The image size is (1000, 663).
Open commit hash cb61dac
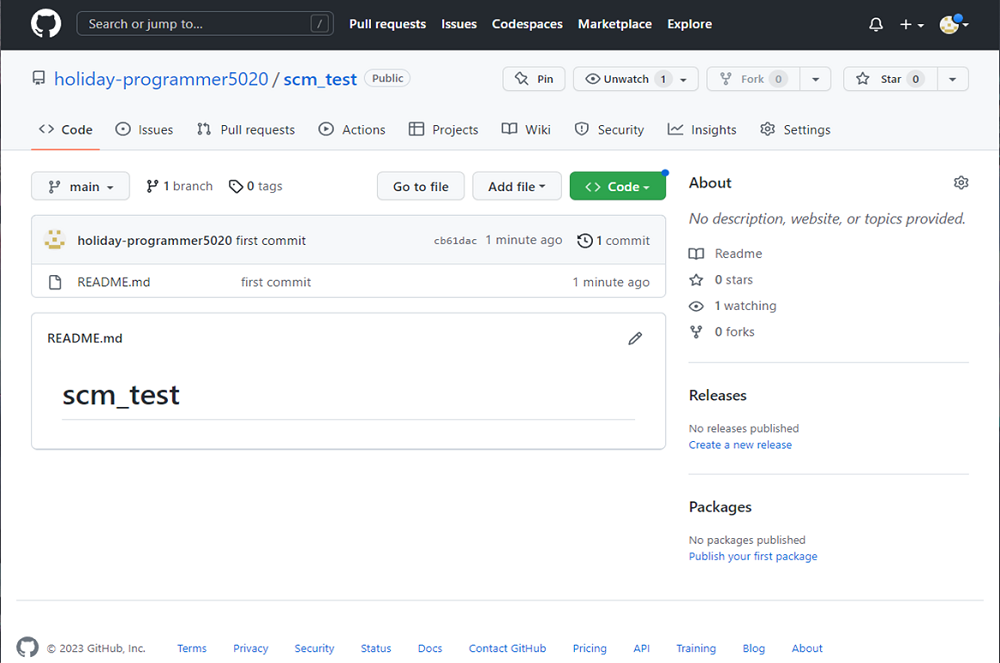(x=455, y=241)
